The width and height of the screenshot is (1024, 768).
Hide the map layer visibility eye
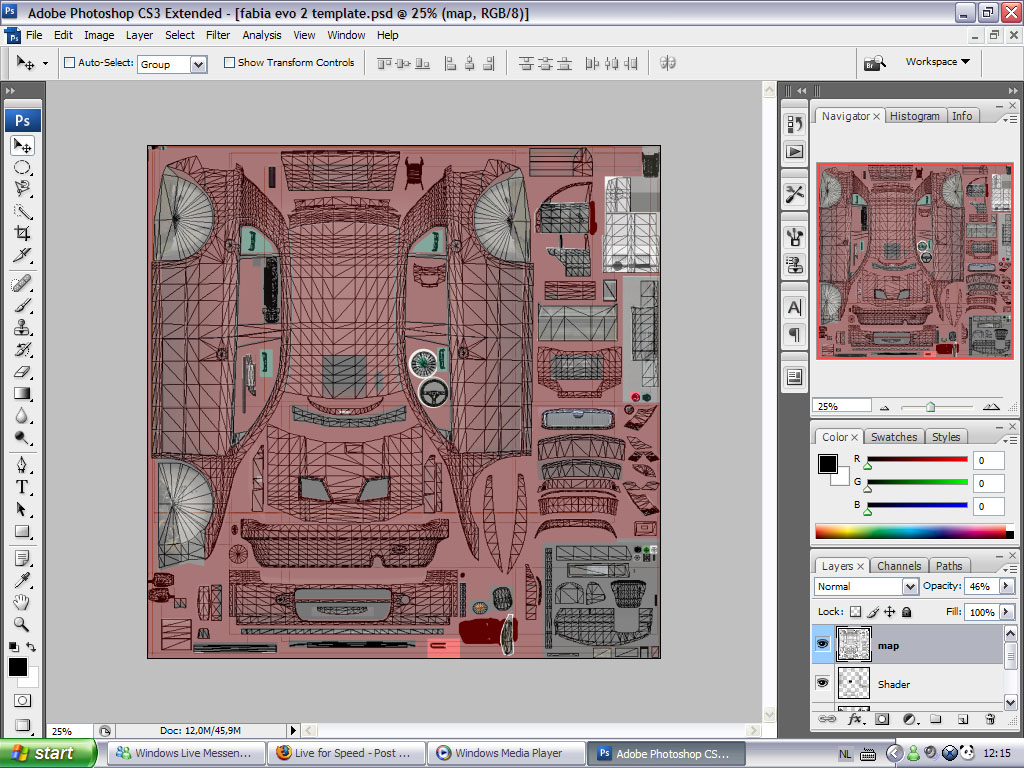tap(823, 645)
